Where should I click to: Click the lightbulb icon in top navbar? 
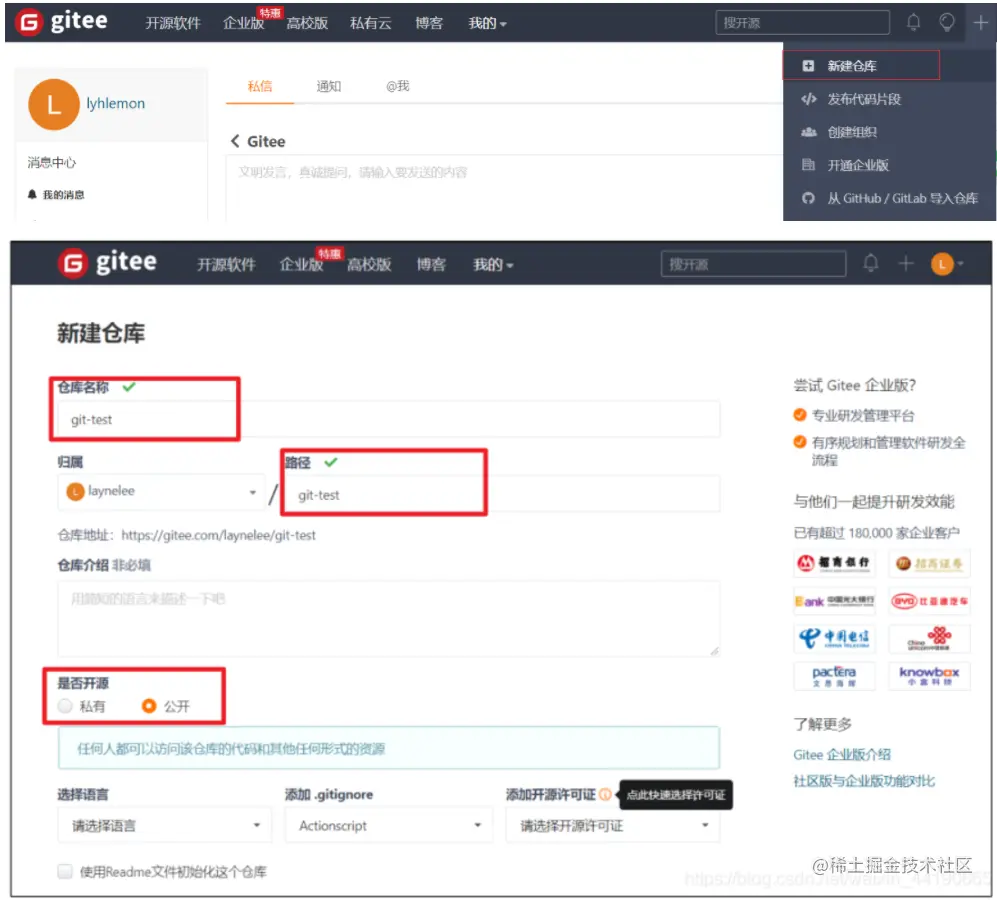(x=947, y=23)
